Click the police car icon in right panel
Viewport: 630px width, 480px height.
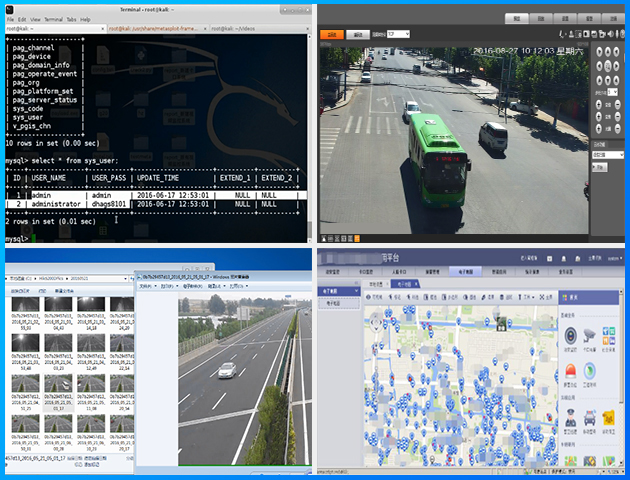tap(589, 418)
